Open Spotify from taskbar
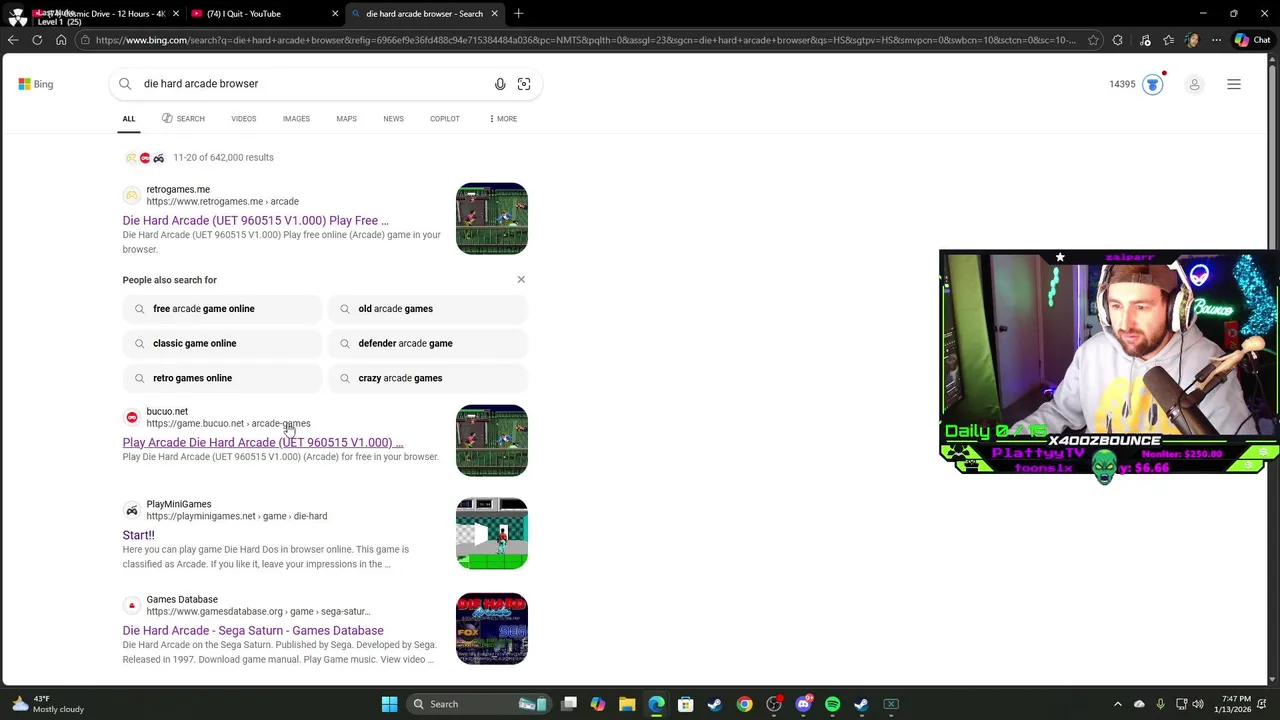Viewport: 1280px width, 720px height. click(x=832, y=704)
